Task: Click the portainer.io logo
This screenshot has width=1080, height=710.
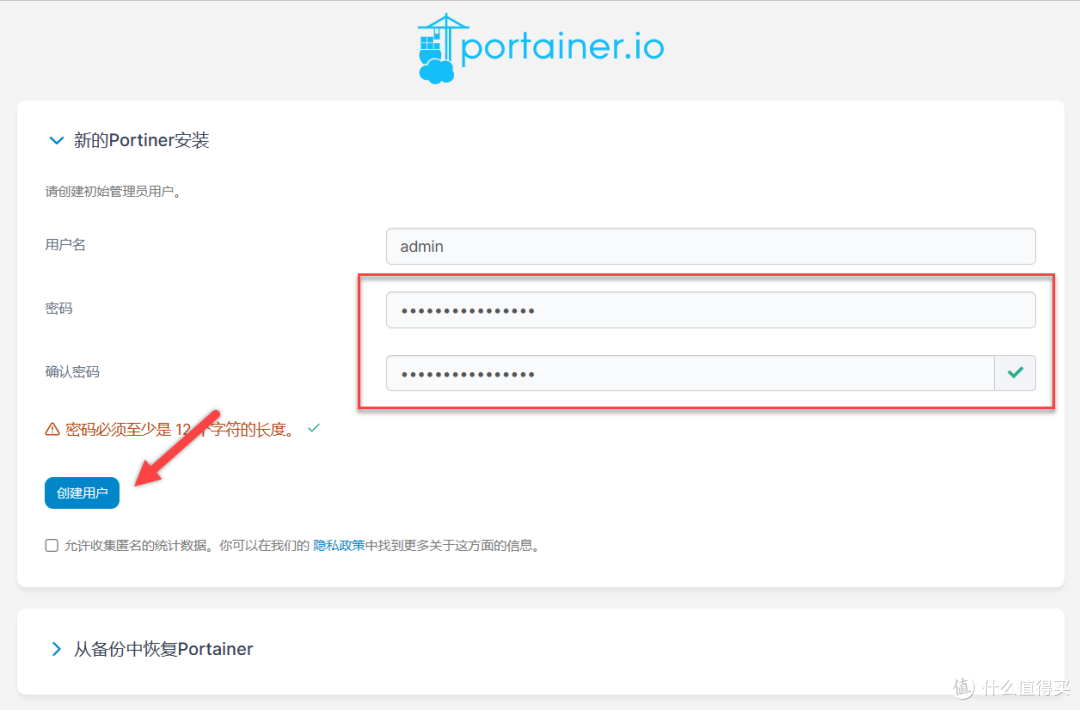Action: (x=541, y=48)
